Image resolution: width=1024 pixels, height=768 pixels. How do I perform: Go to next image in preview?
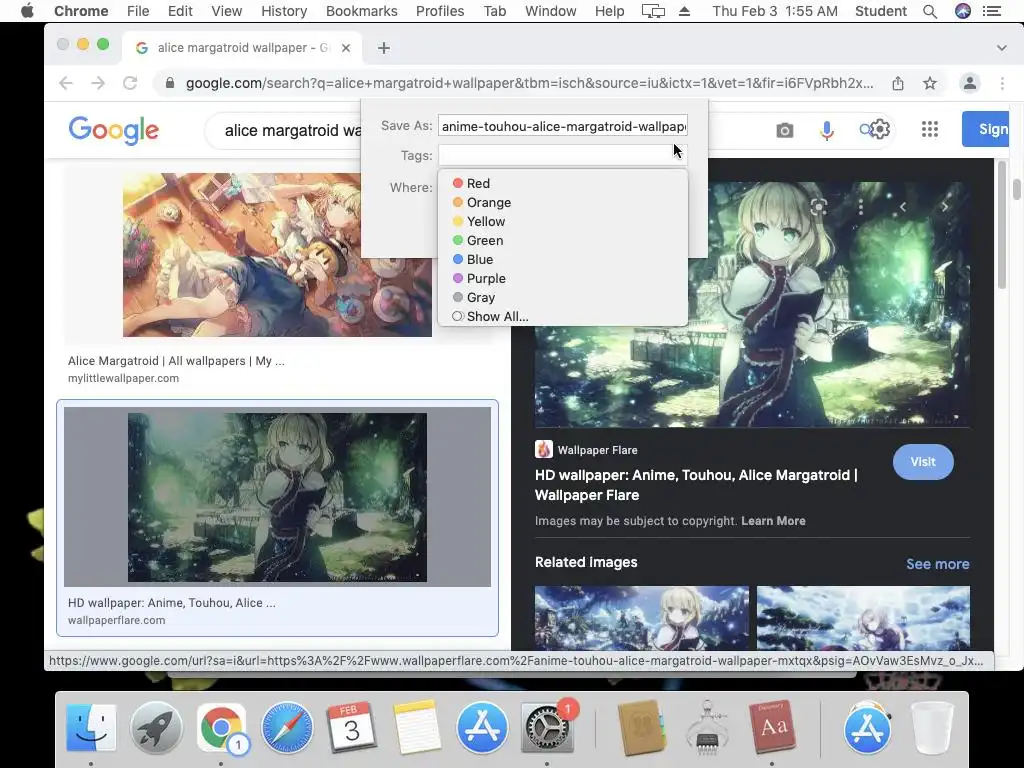pyautogui.click(x=944, y=207)
